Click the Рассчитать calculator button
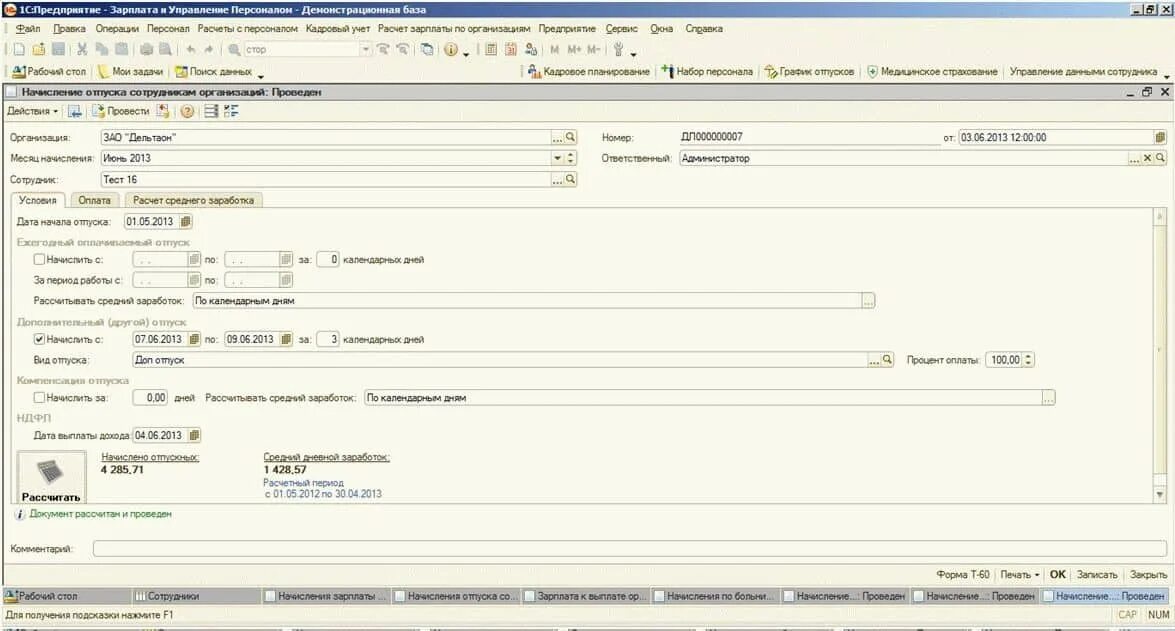 [51, 477]
